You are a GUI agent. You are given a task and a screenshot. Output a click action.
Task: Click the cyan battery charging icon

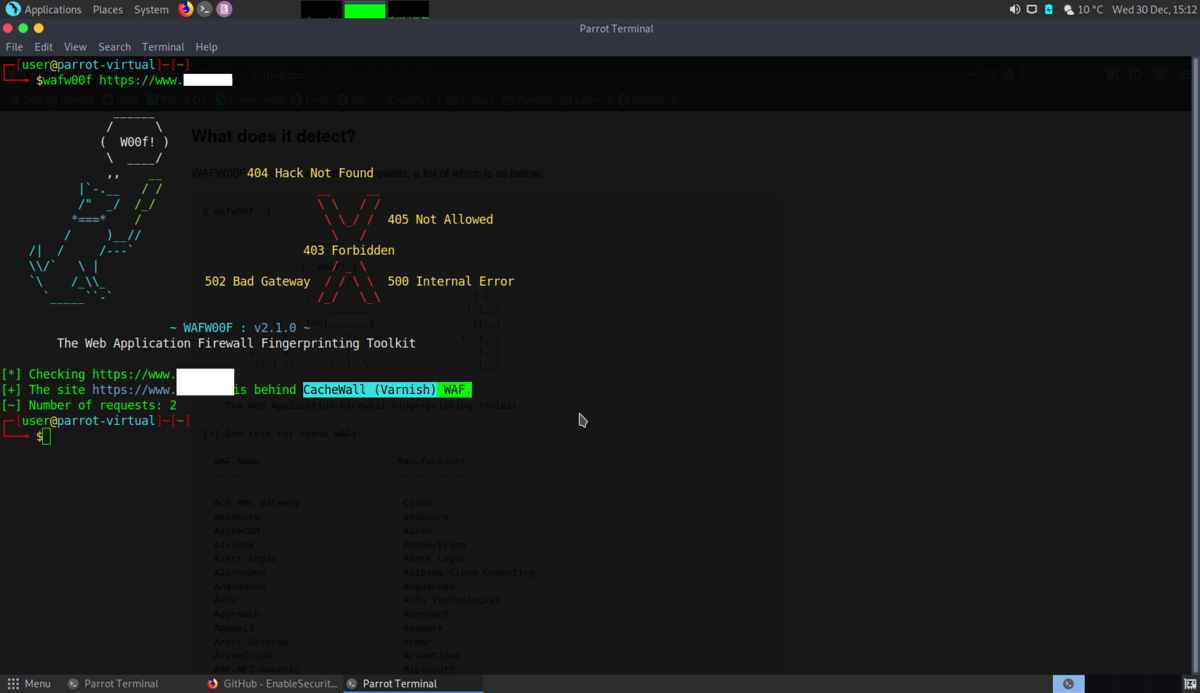[1048, 9]
